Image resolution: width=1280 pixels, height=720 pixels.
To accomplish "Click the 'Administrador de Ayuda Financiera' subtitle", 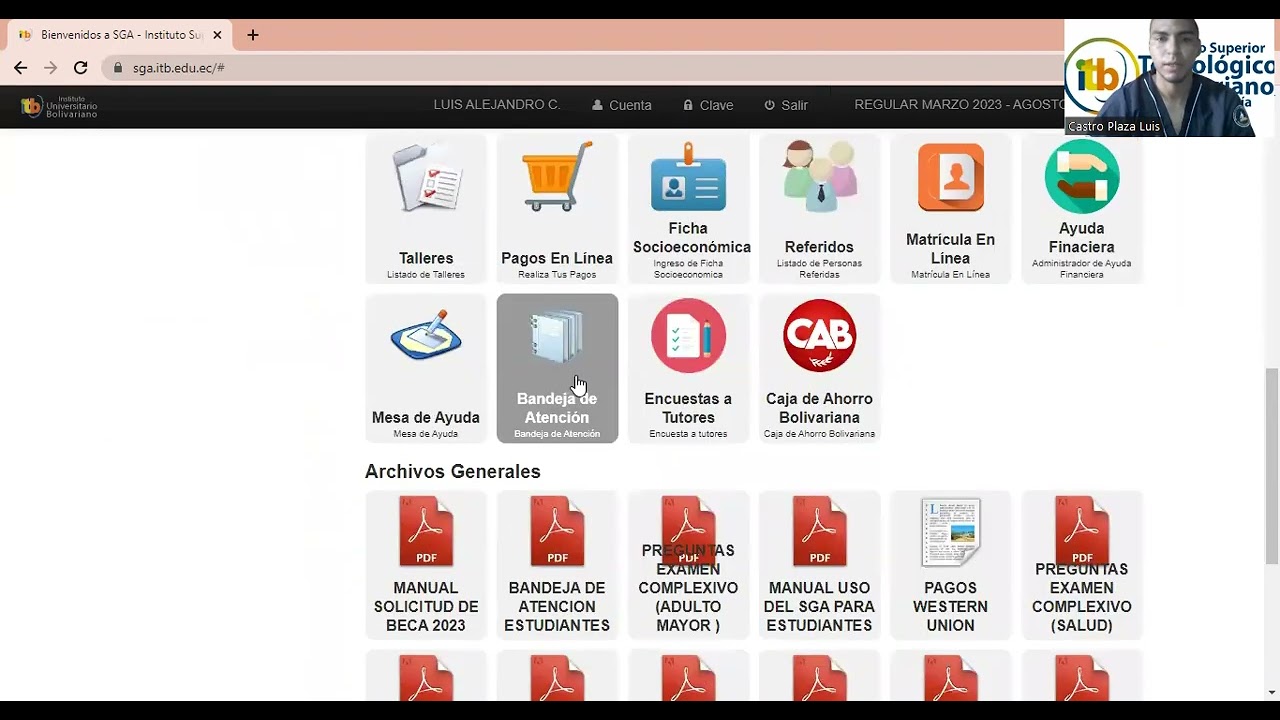I will [1082, 269].
